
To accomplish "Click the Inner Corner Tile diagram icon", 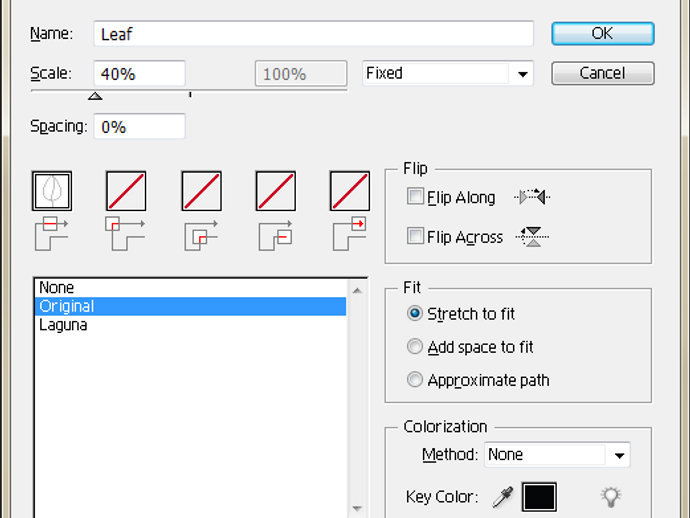I will click(x=201, y=235).
